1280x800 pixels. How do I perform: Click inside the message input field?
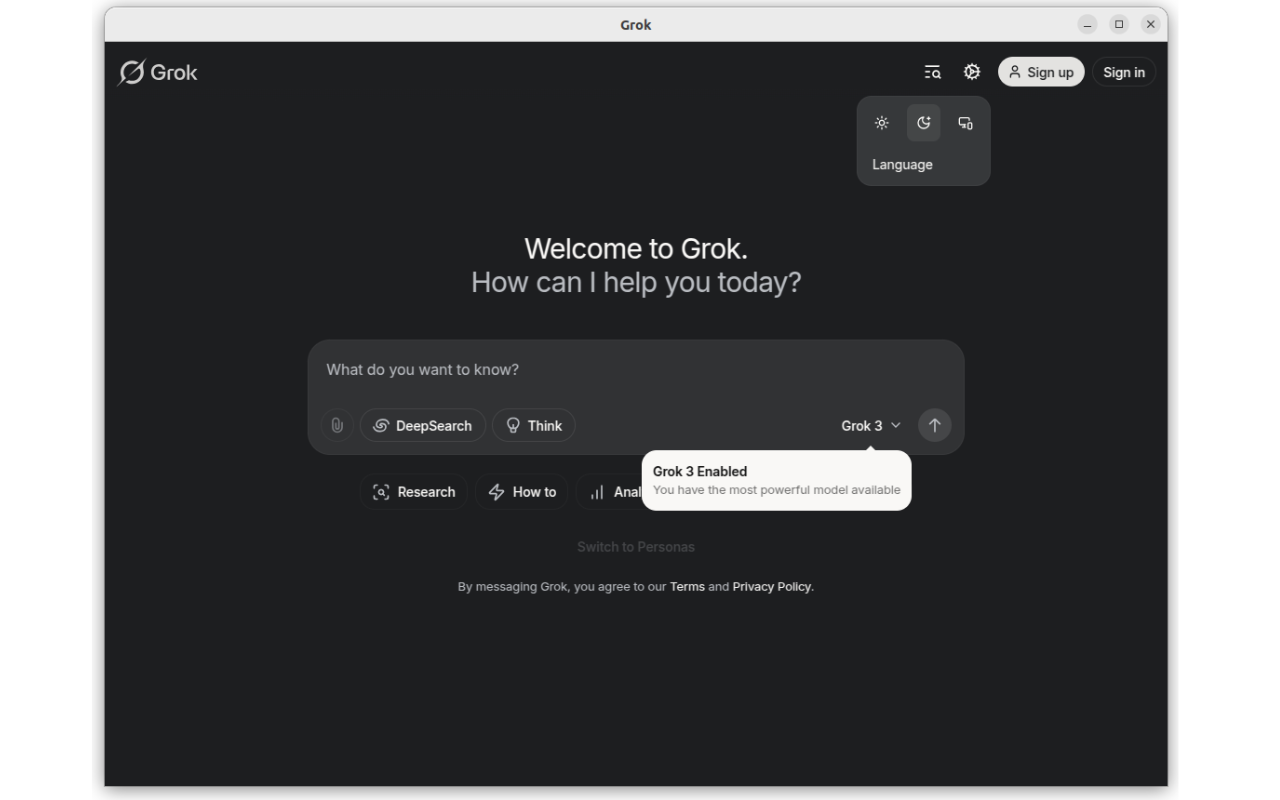[x=600, y=369]
